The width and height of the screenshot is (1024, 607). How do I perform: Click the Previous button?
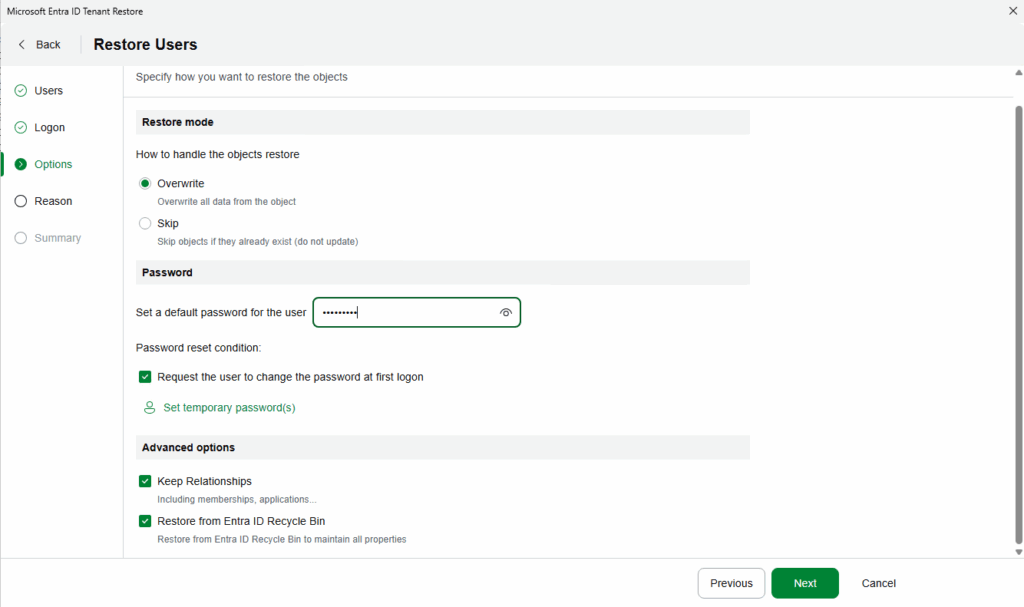pyautogui.click(x=731, y=583)
